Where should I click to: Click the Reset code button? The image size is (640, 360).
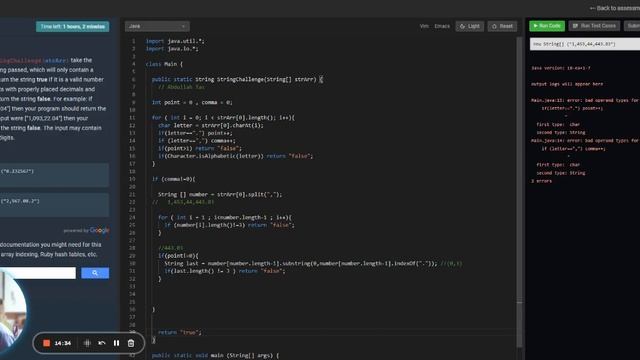pyautogui.click(x=502, y=26)
